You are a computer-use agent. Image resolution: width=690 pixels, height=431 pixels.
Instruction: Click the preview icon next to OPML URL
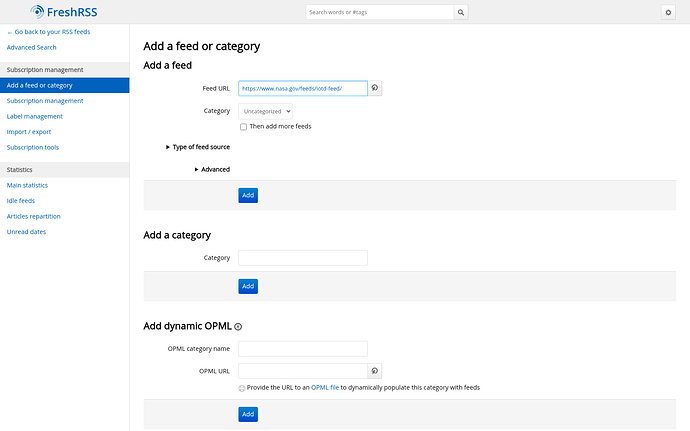click(x=374, y=371)
